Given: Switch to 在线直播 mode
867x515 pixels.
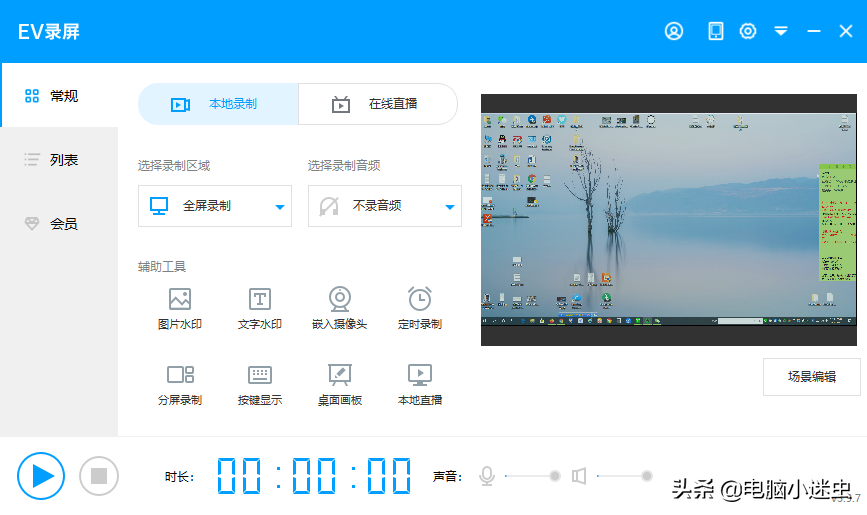Looking at the screenshot, I should coord(378,104).
